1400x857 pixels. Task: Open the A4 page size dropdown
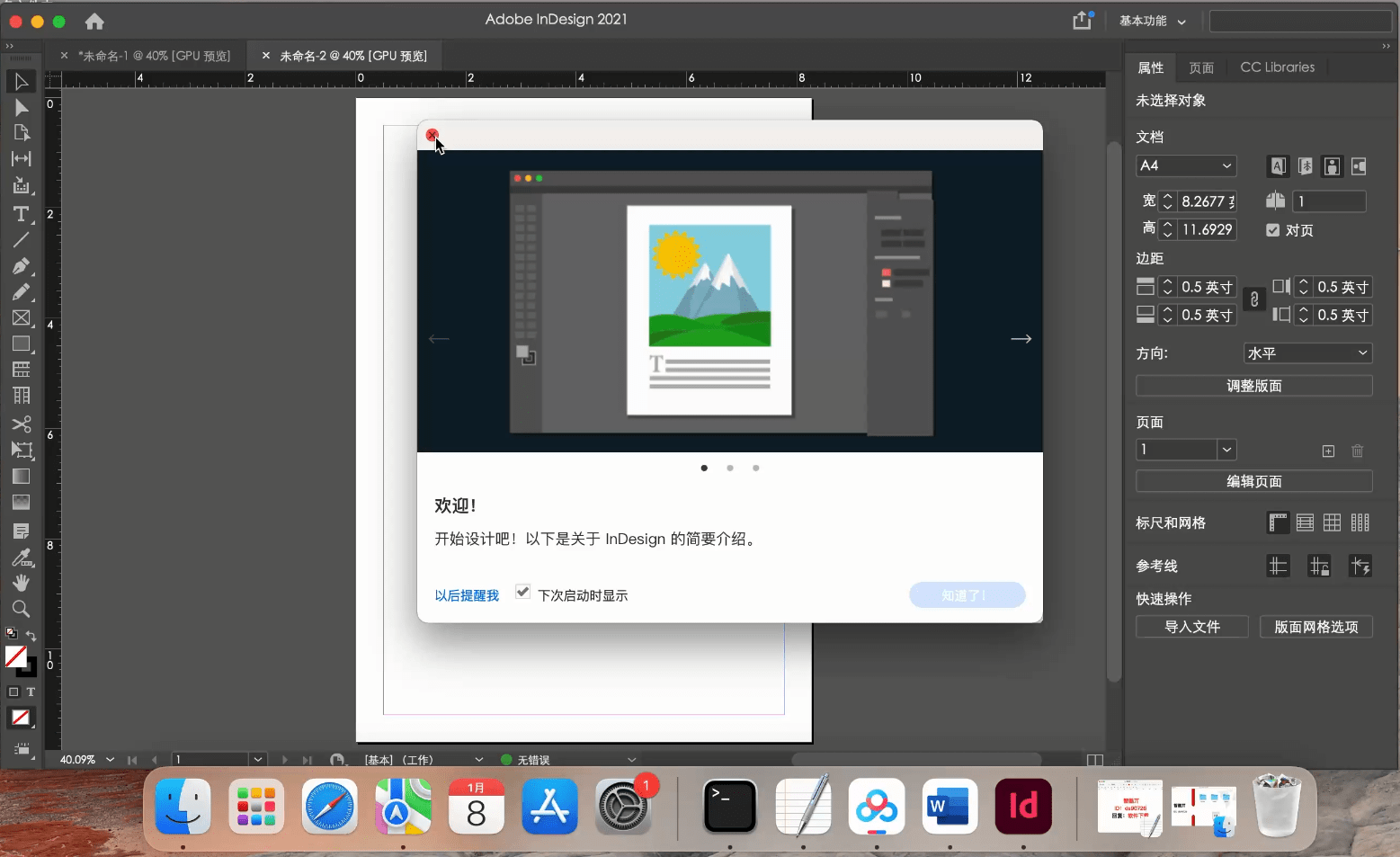(1186, 165)
